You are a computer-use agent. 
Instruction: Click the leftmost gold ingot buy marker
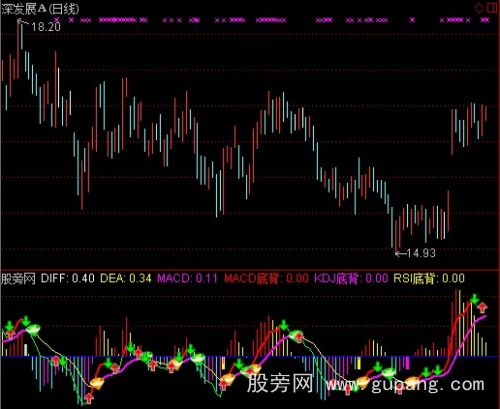coord(97,383)
